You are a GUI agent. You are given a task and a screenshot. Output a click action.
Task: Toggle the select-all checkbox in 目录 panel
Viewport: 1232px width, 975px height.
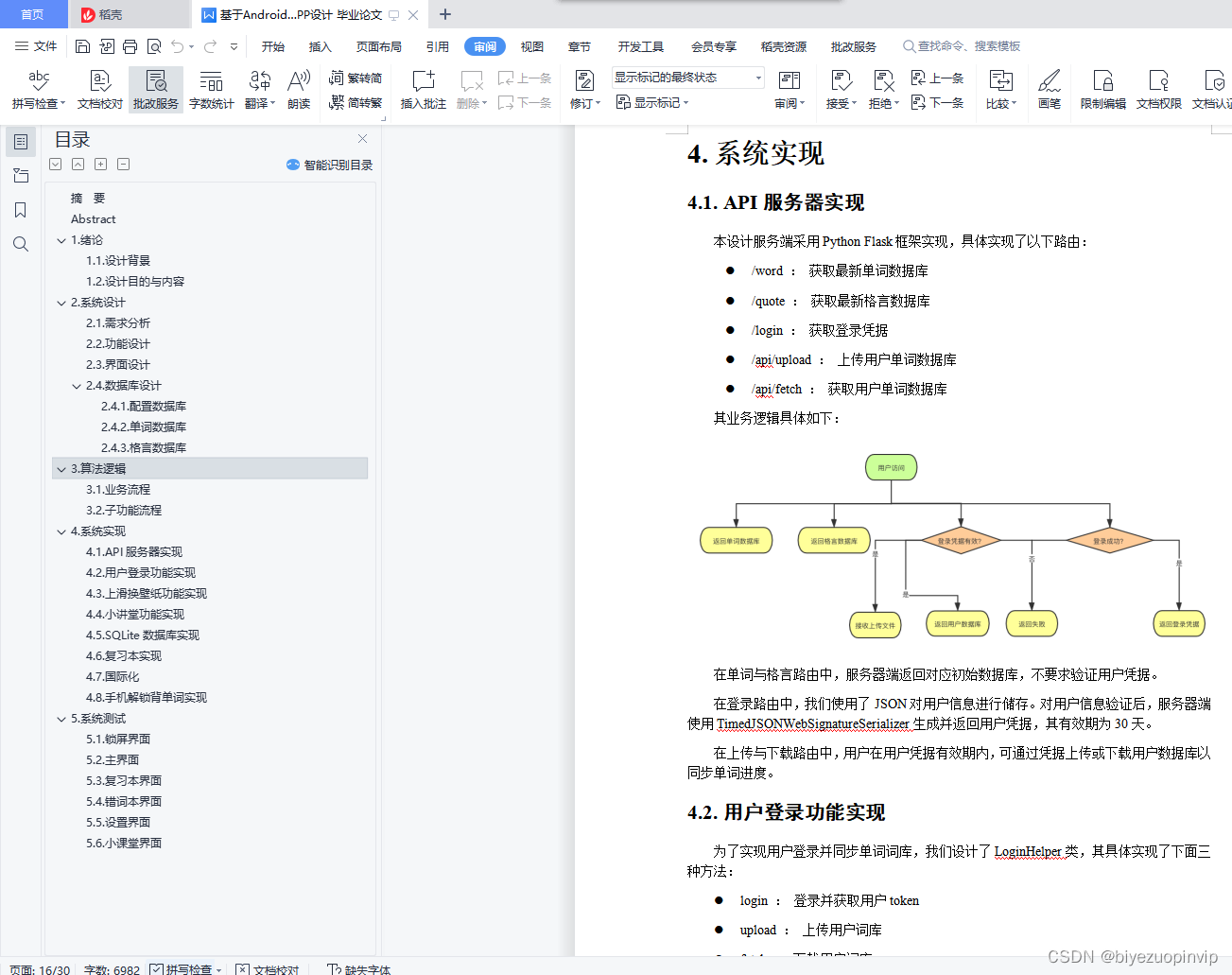pyautogui.click(x=55, y=164)
